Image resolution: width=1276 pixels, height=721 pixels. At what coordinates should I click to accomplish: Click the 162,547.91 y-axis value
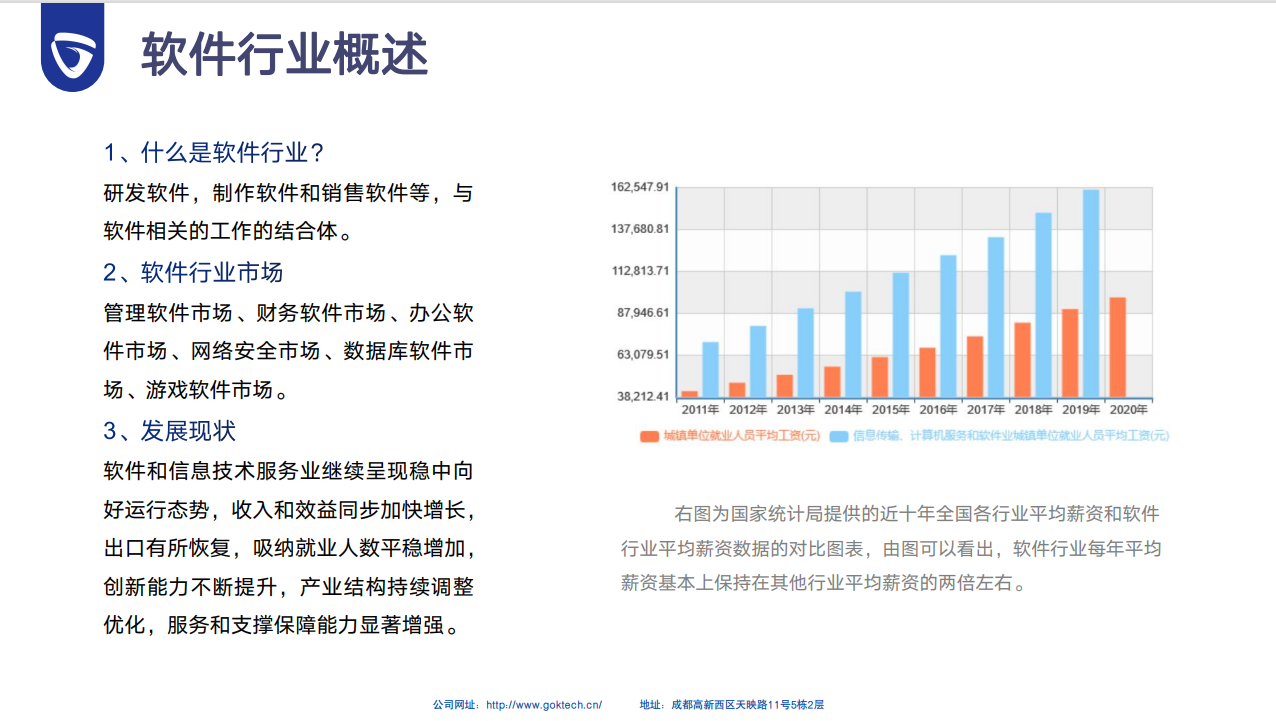tap(640, 188)
